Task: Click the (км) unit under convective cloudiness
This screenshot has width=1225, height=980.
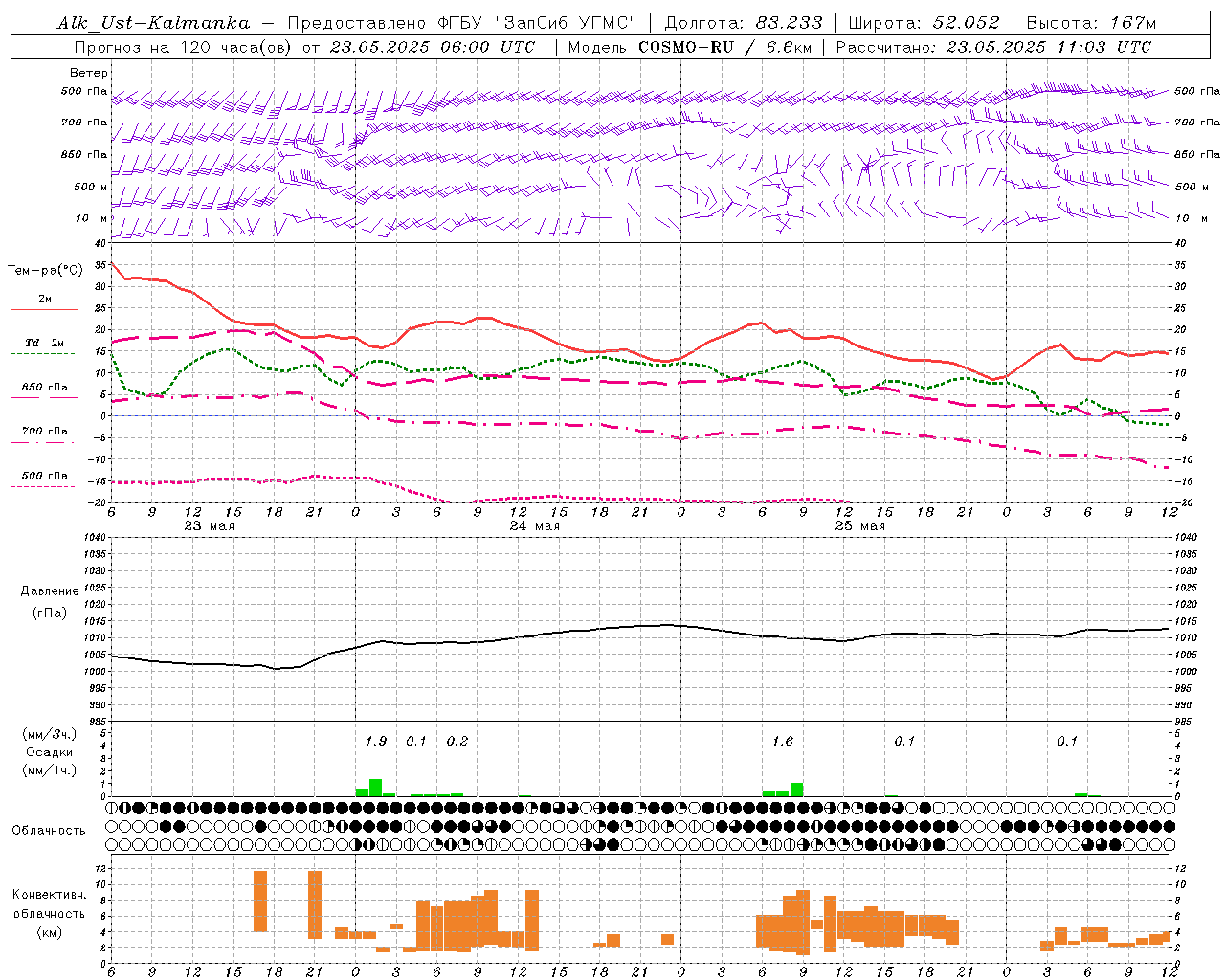Action: coord(49,932)
